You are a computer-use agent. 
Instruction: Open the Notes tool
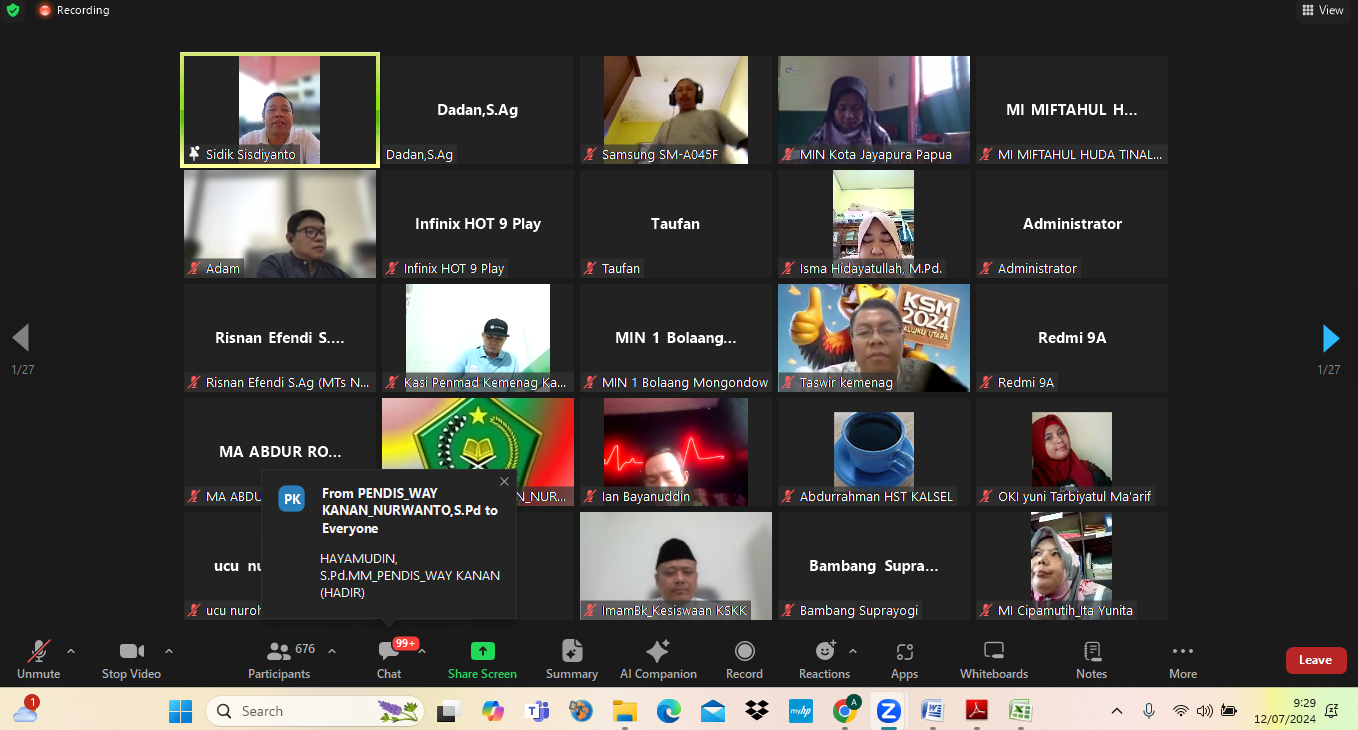click(1091, 652)
